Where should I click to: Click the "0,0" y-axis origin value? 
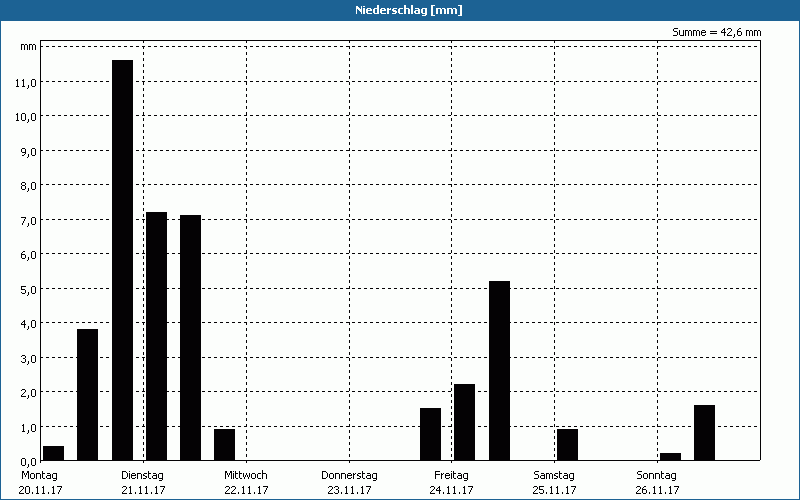pyautogui.click(x=29, y=461)
